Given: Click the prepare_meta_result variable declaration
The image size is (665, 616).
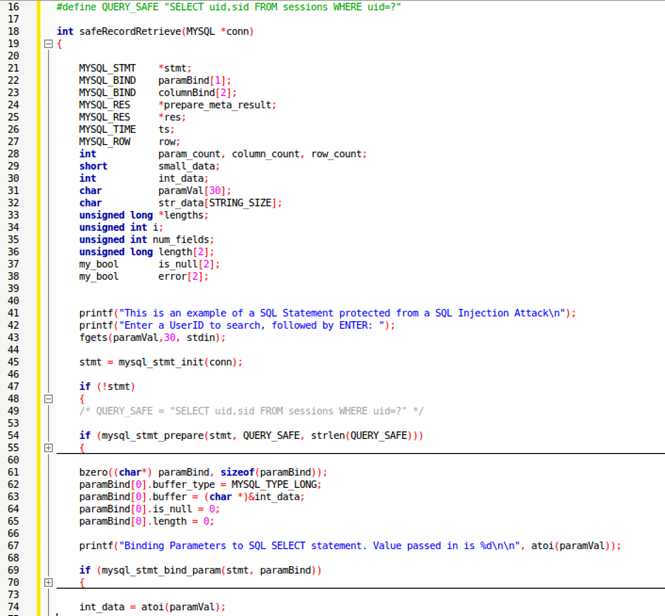Looking at the screenshot, I should [219, 104].
